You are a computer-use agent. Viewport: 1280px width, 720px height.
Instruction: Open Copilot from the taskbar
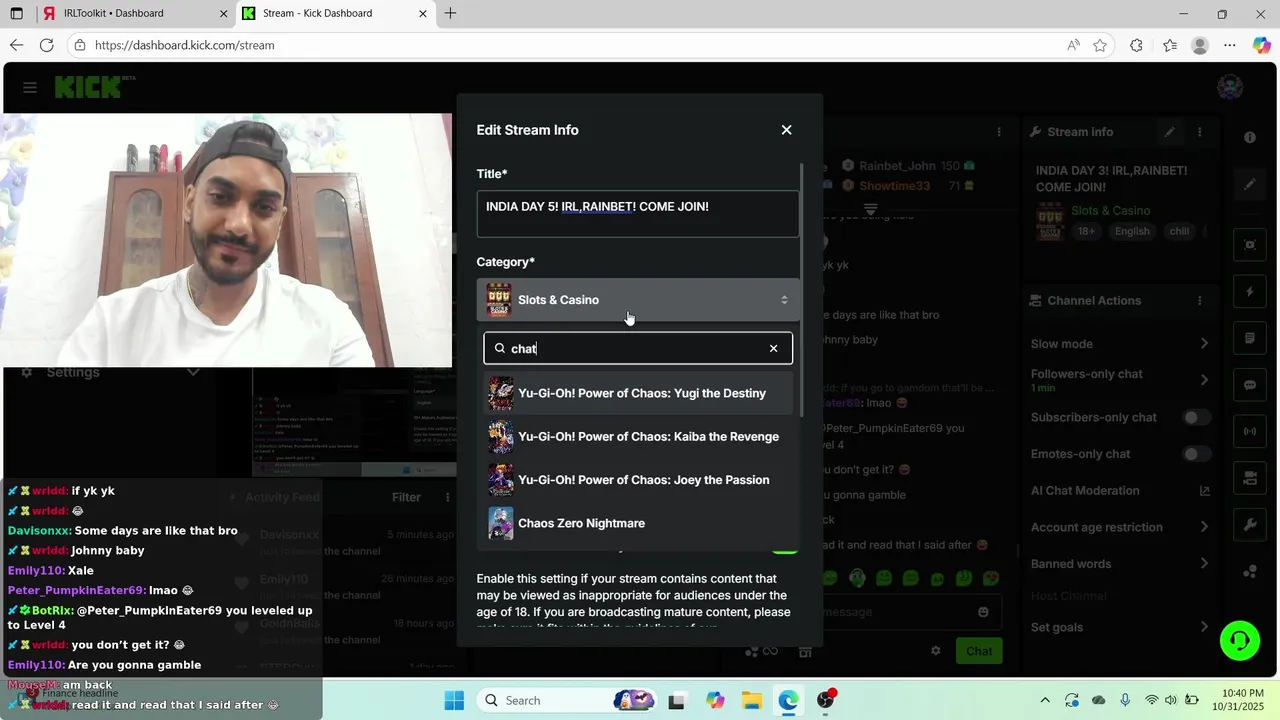click(x=714, y=700)
